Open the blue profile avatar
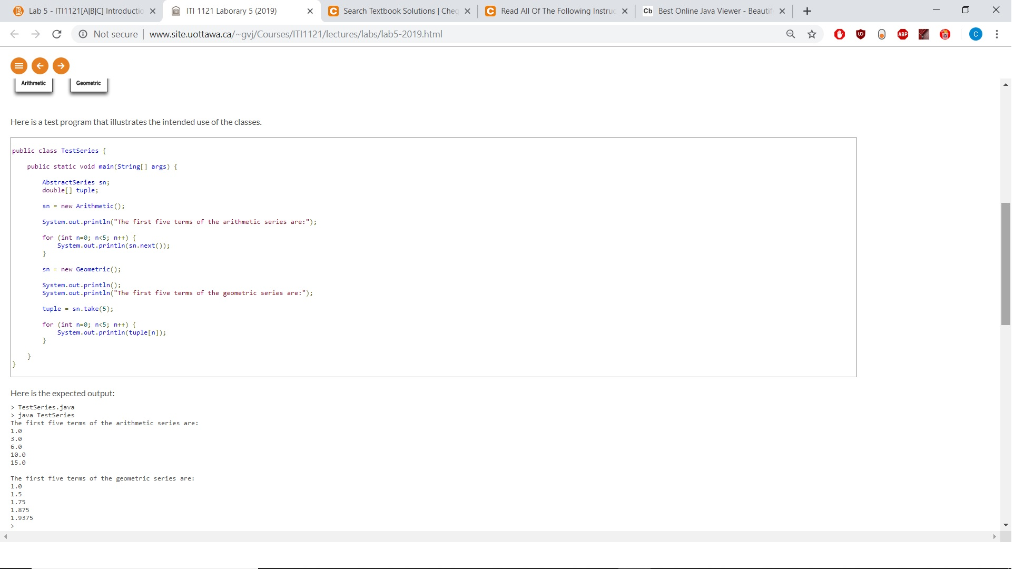Image resolution: width=1024 pixels, height=569 pixels. tap(975, 34)
